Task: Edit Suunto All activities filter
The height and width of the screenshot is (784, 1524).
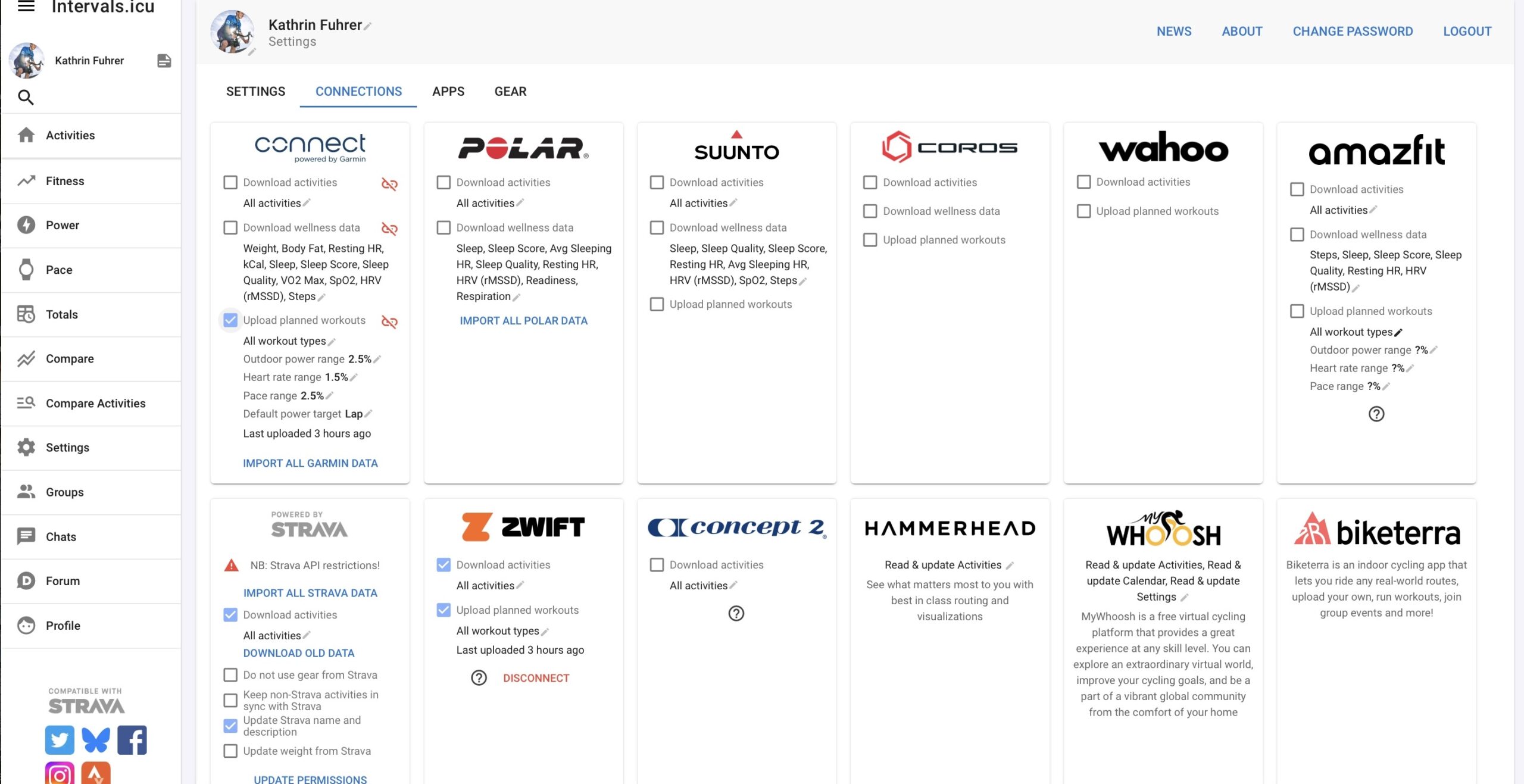Action: [x=733, y=203]
